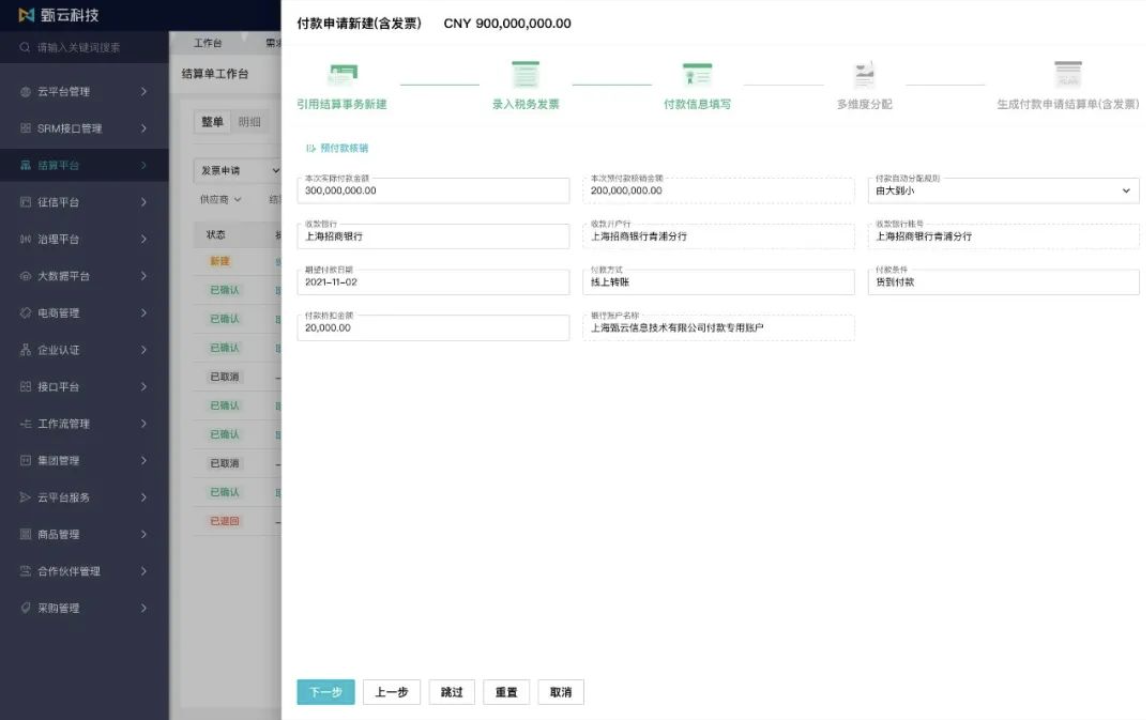1146x720 pixels.
Task: Expand 接口平台 using its chevron
Action: (144, 387)
